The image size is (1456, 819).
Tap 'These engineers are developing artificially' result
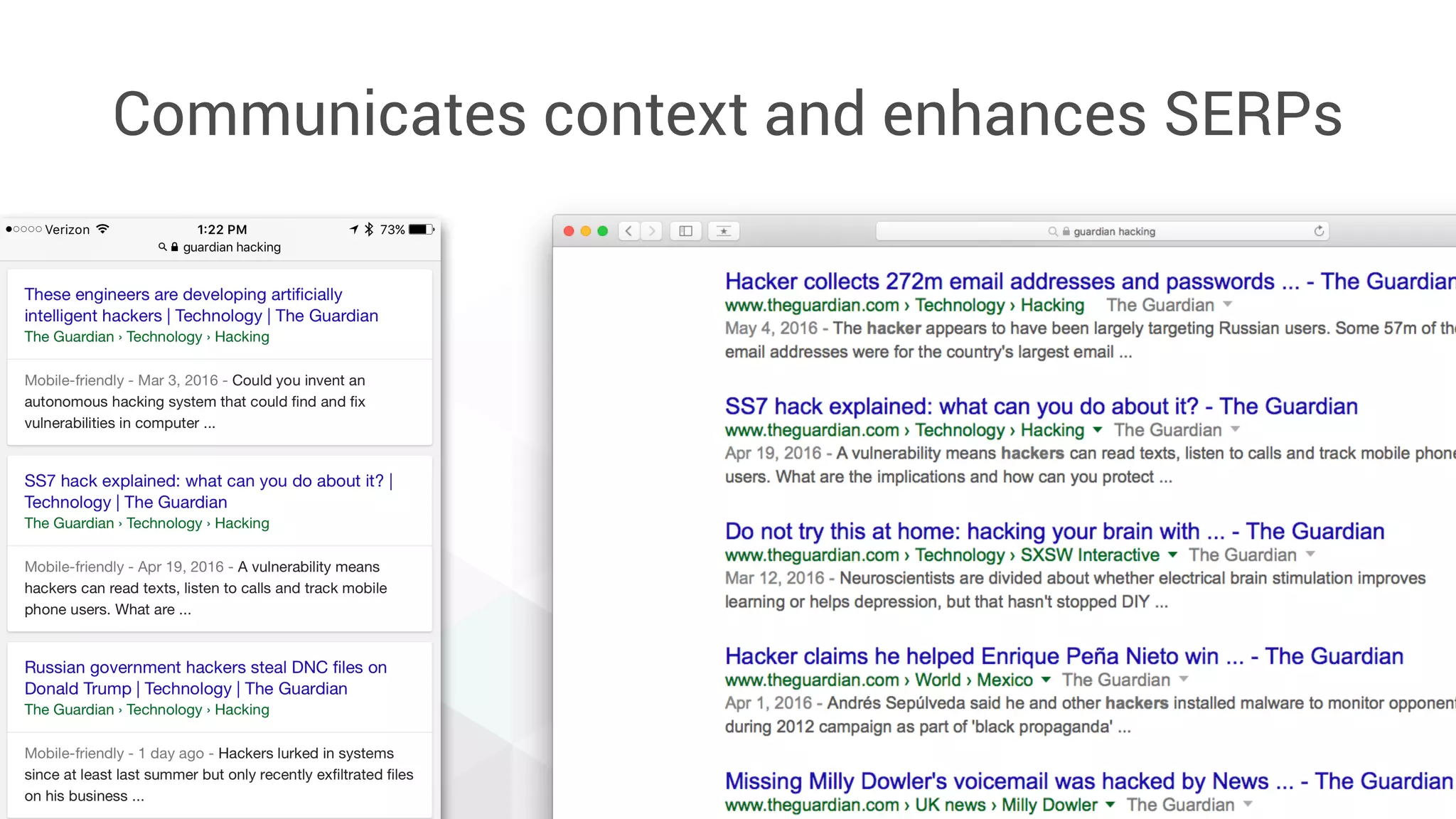tap(201, 305)
